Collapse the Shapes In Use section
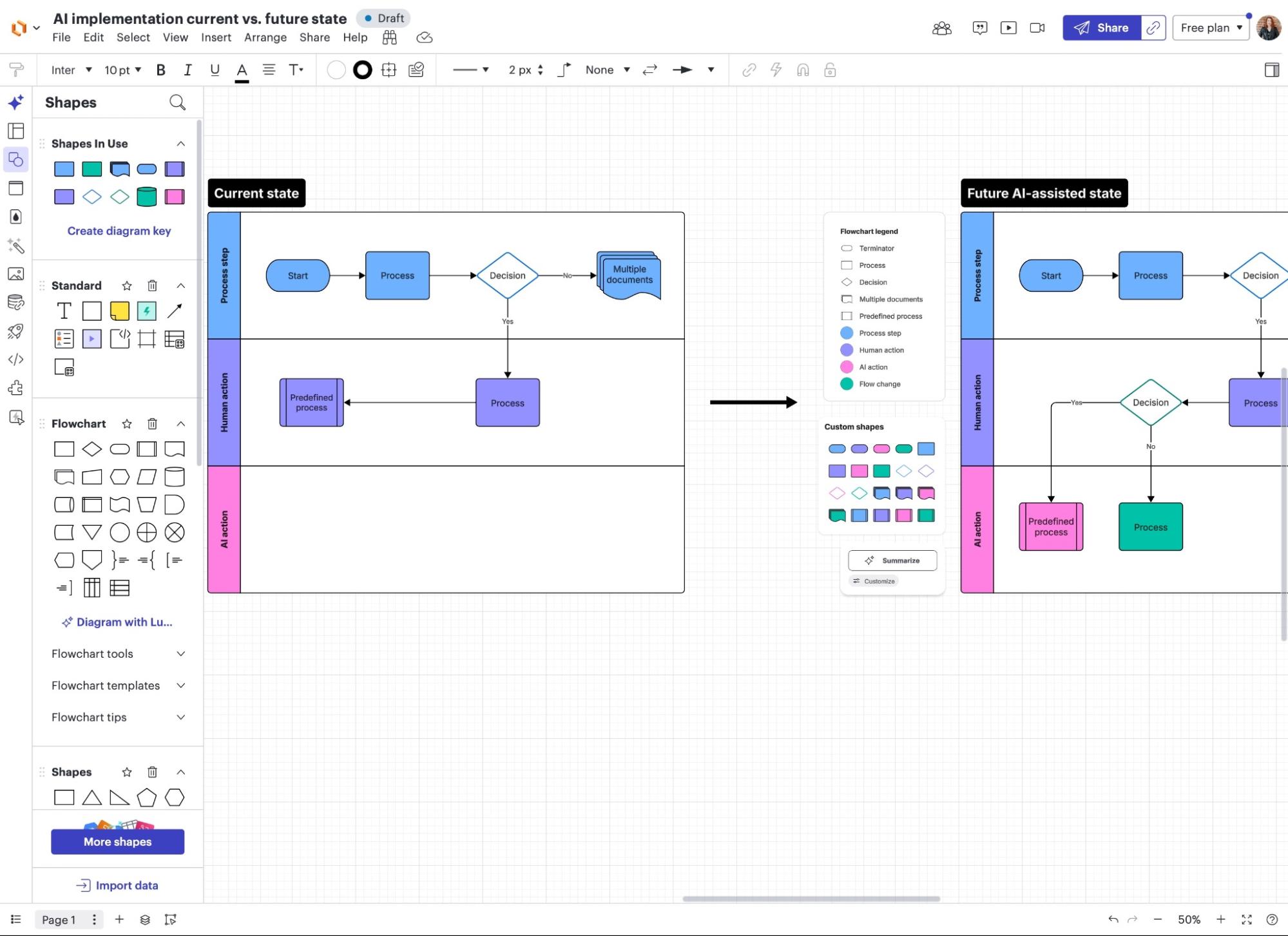This screenshot has height=936, width=1288. (181, 143)
